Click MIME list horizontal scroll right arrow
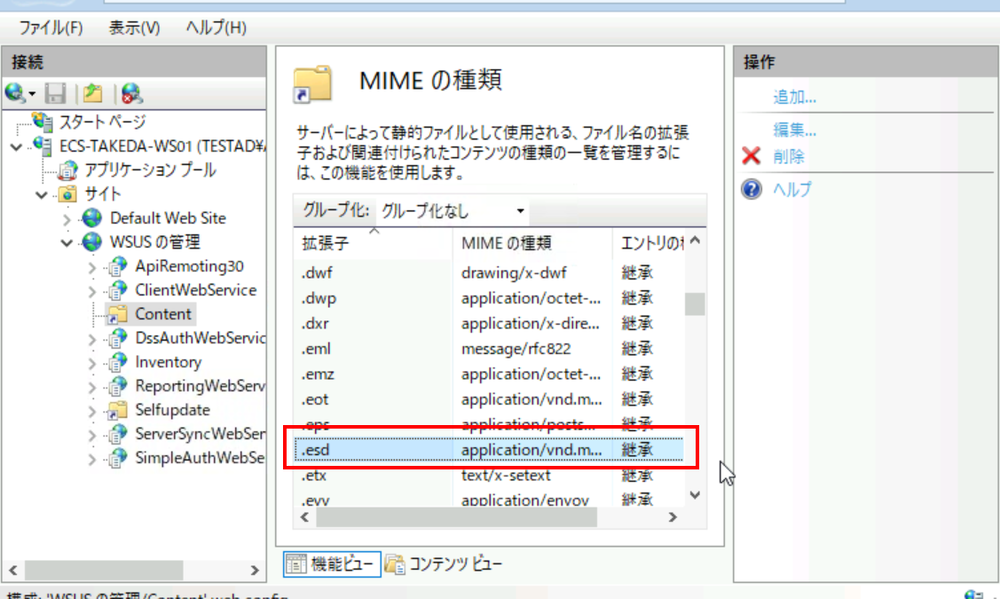The width and height of the screenshot is (1000, 599). [672, 517]
